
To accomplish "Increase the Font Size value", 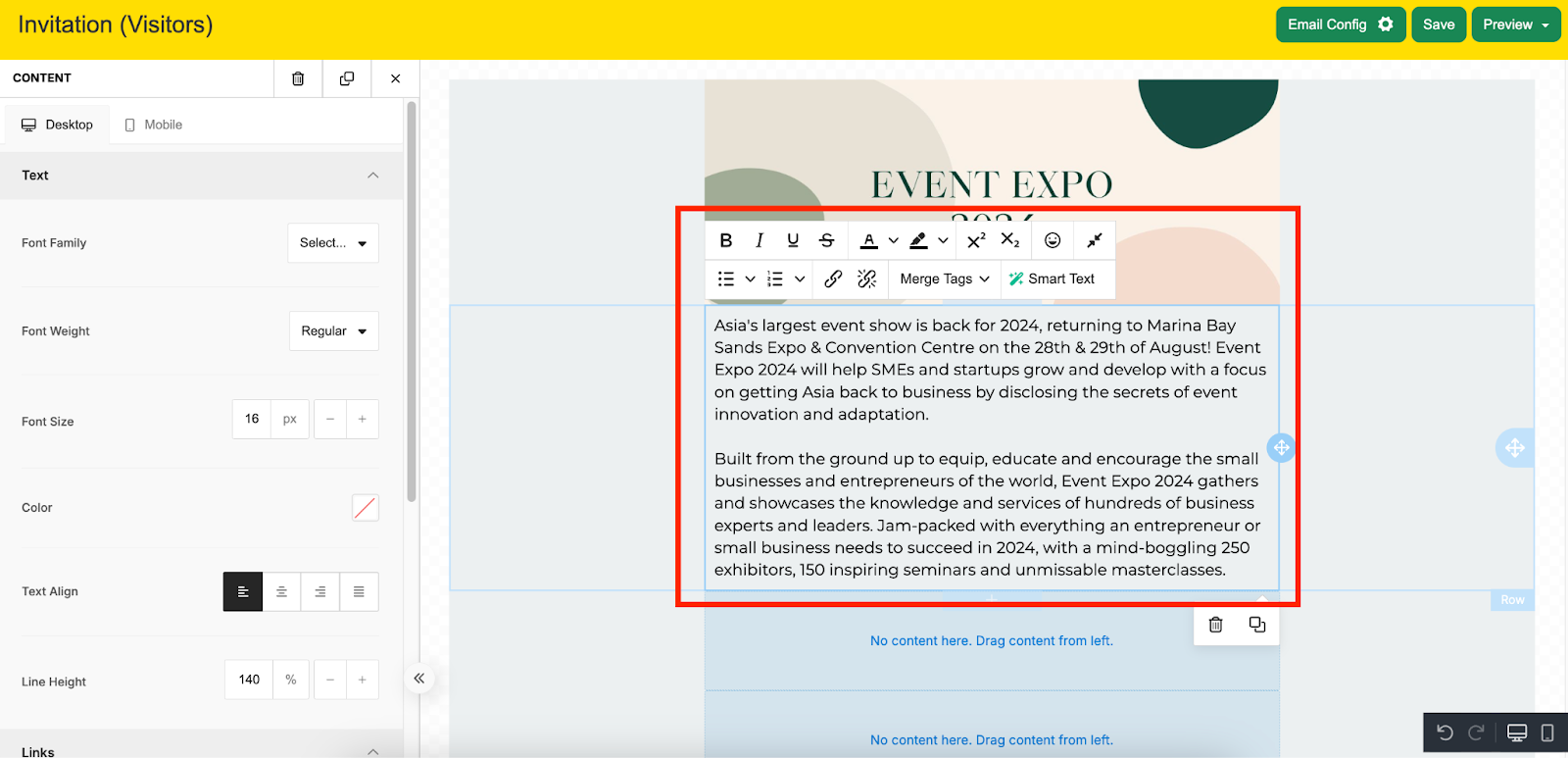I will 363,420.
